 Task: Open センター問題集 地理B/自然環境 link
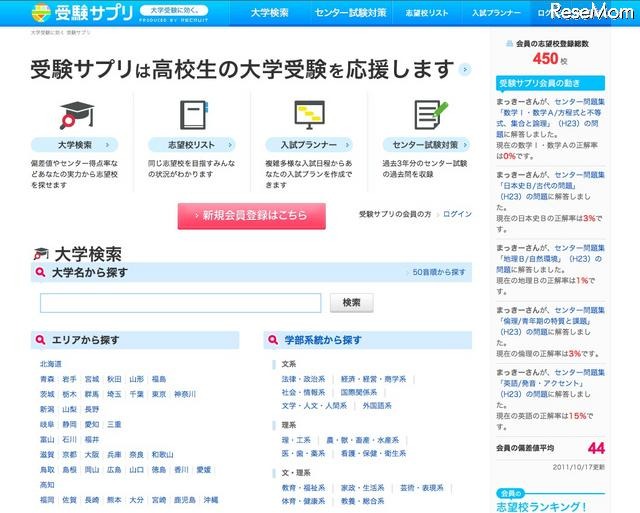click(x=550, y=258)
